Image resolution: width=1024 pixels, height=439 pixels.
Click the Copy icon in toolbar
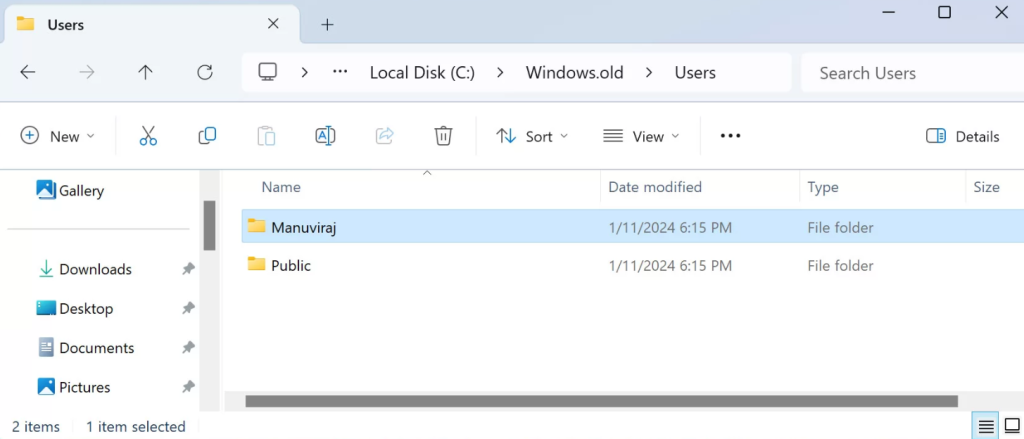(207, 136)
